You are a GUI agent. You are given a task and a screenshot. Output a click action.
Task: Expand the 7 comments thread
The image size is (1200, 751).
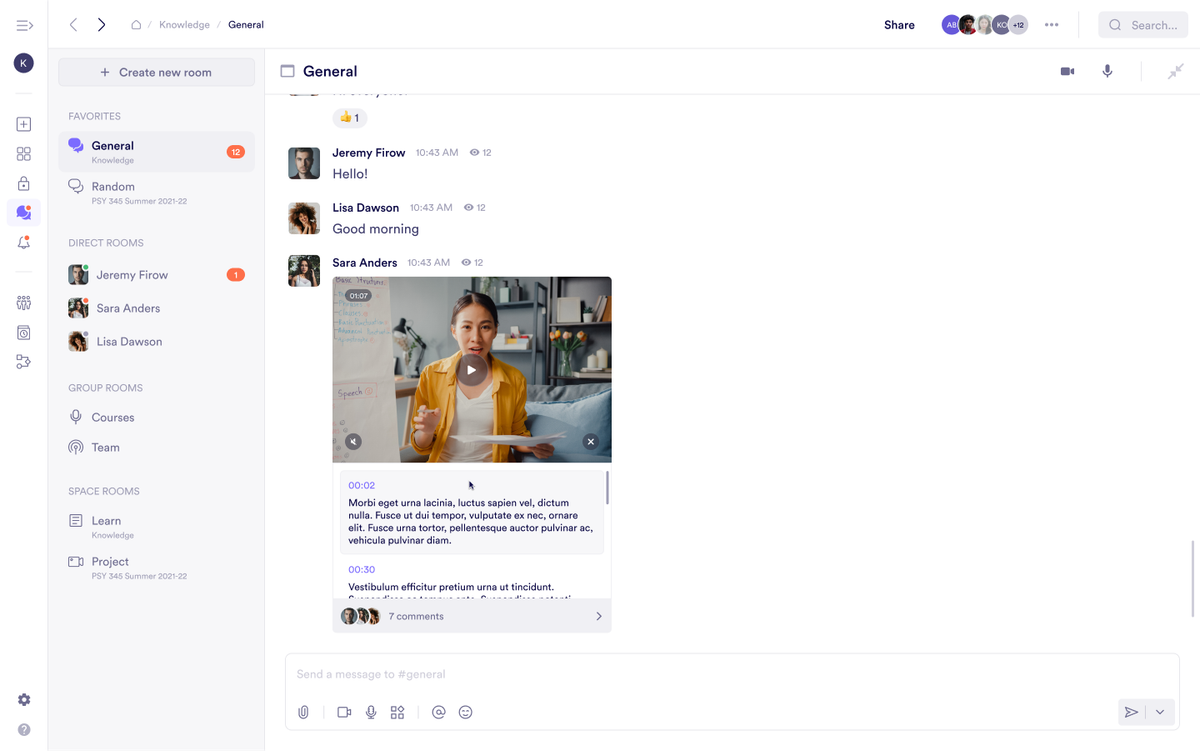pos(472,616)
